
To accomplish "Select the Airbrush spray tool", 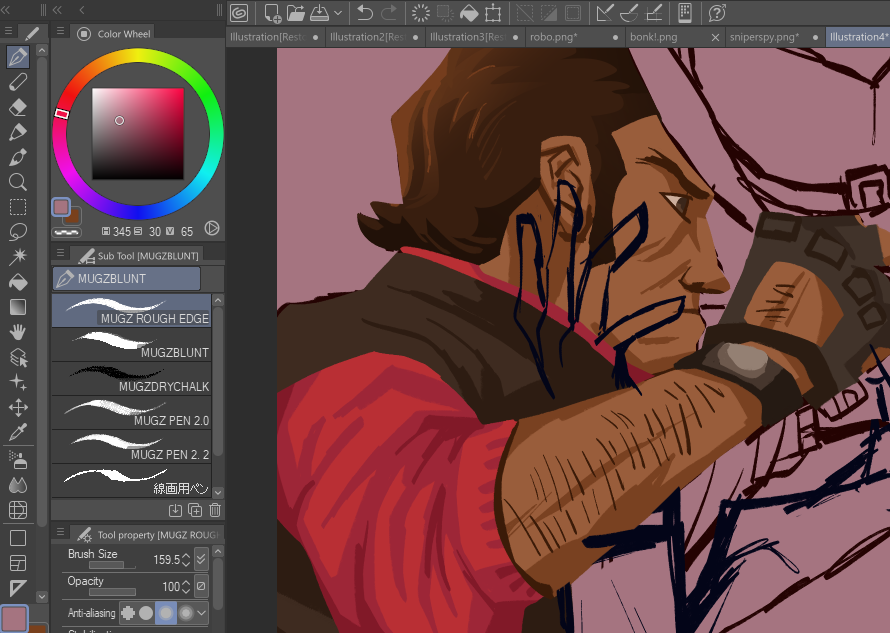I will [x=18, y=460].
